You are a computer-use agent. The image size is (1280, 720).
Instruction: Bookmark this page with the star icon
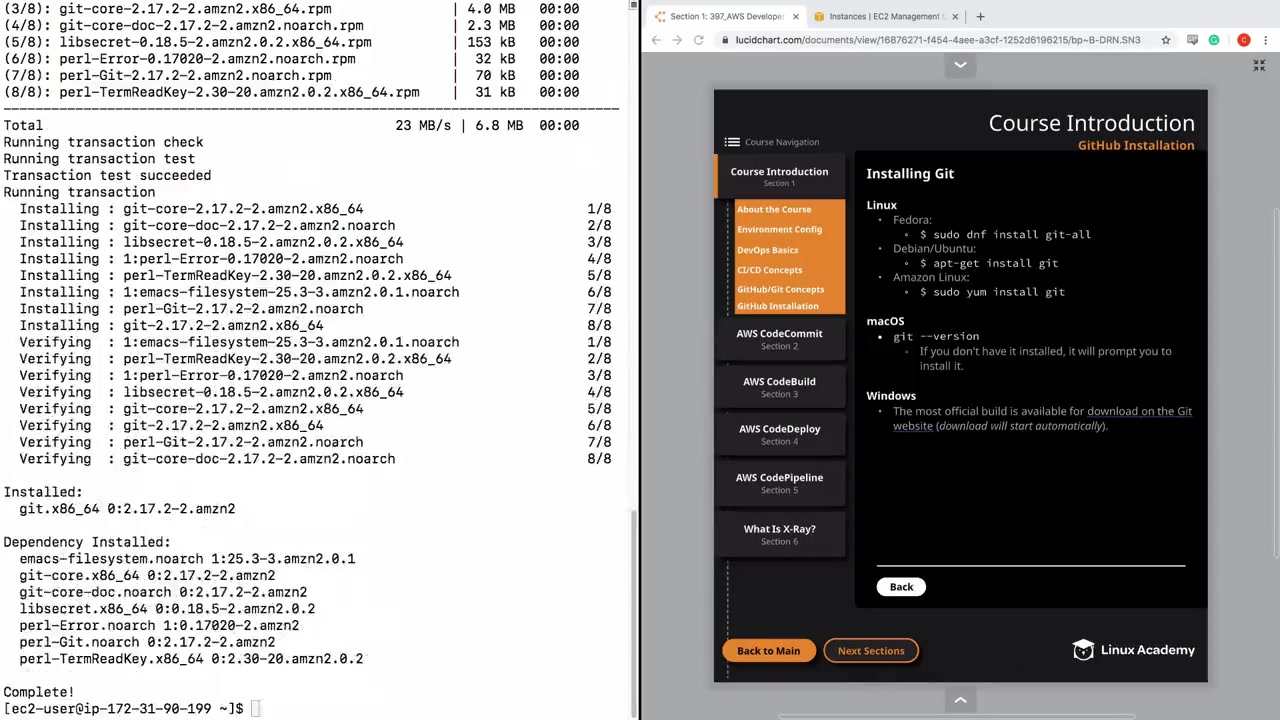click(1166, 40)
